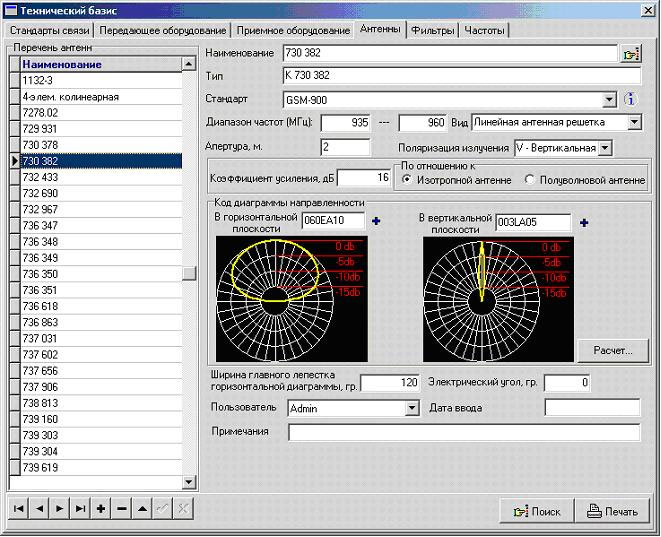Switch to Стандарты связи tab
This screenshot has height=537, width=661.
50,31
